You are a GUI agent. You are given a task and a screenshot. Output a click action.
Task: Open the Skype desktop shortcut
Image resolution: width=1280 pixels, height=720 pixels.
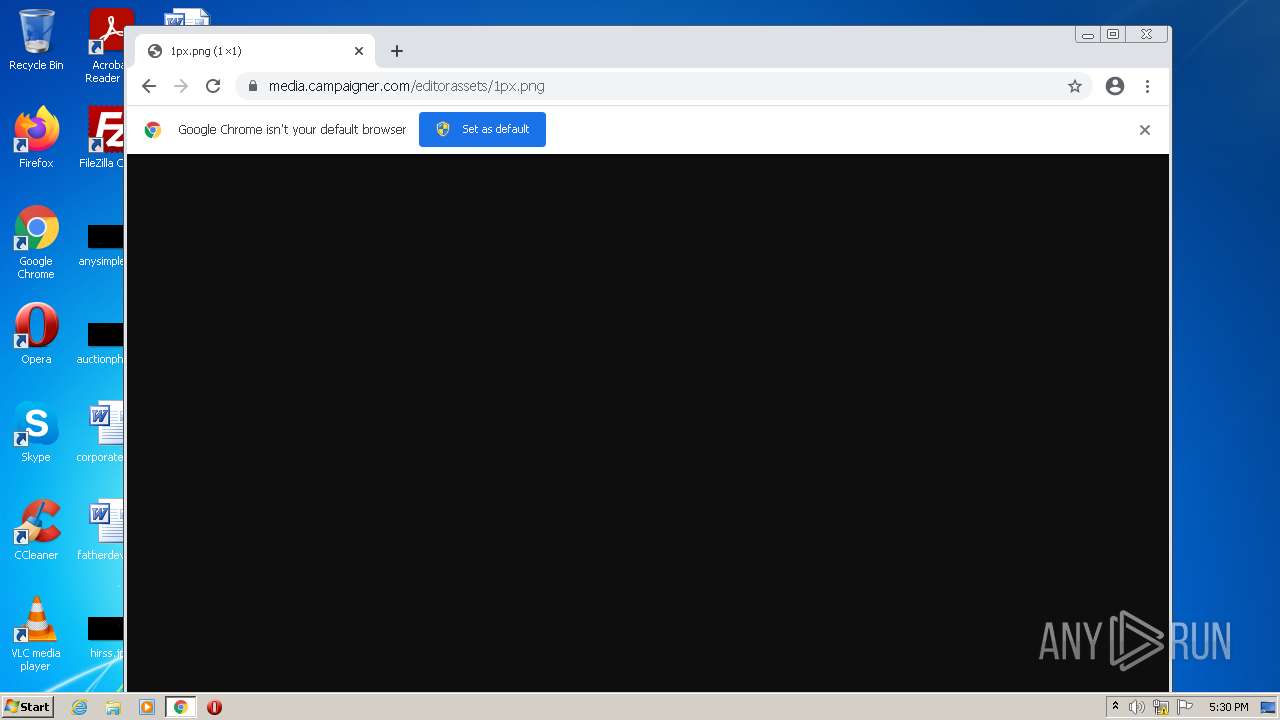pos(36,431)
